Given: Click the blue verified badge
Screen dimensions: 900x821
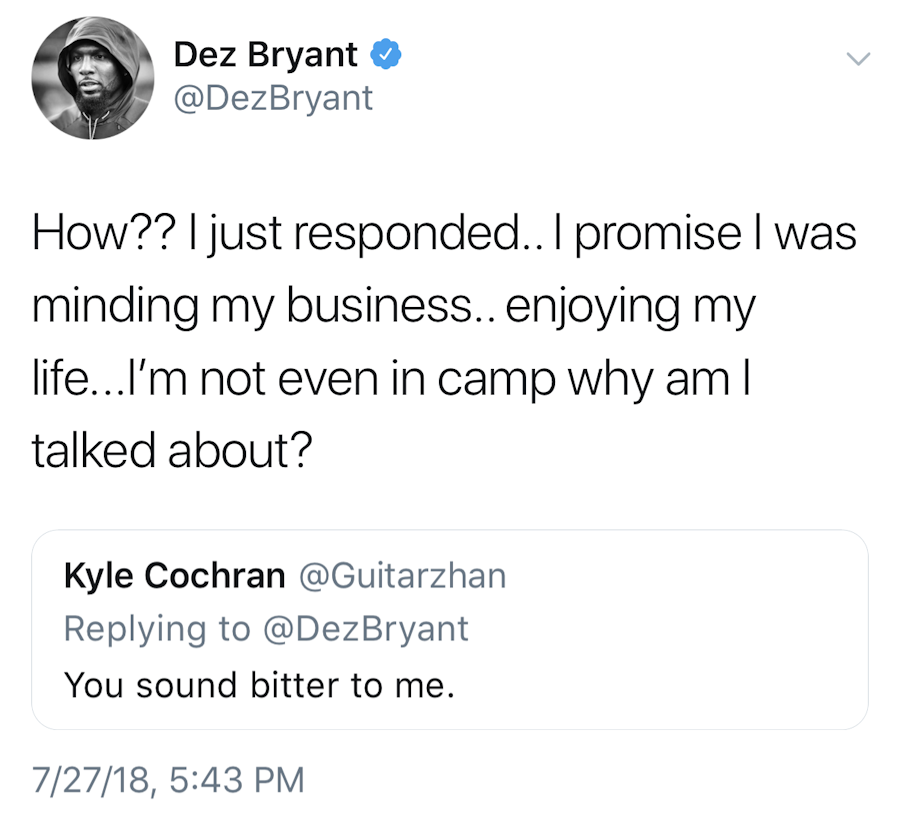Looking at the screenshot, I should [x=385, y=55].
